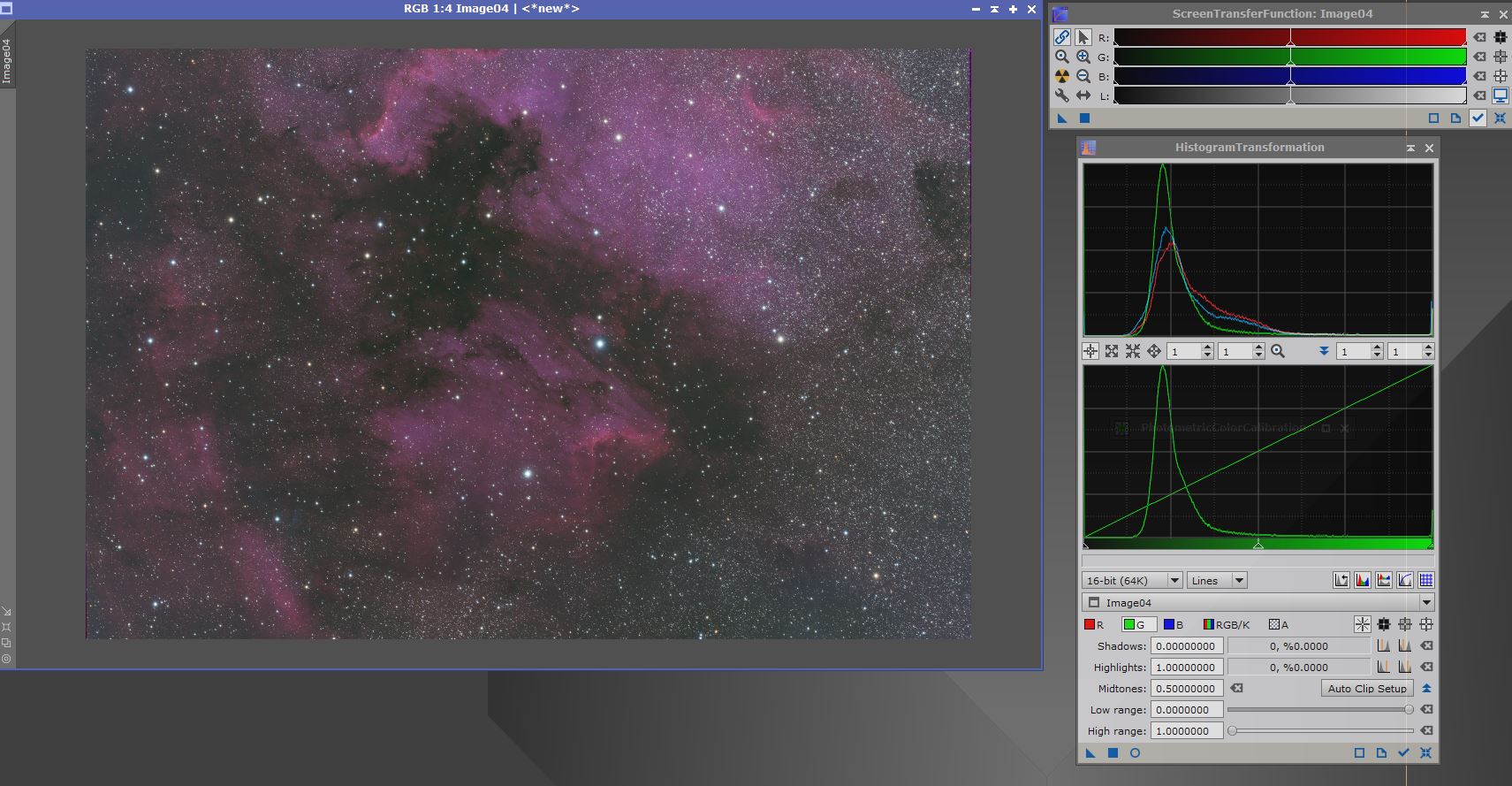This screenshot has width=1512, height=786.
Task: Toggle black point readout in ScreenTransferFunction
Action: tap(1501, 37)
